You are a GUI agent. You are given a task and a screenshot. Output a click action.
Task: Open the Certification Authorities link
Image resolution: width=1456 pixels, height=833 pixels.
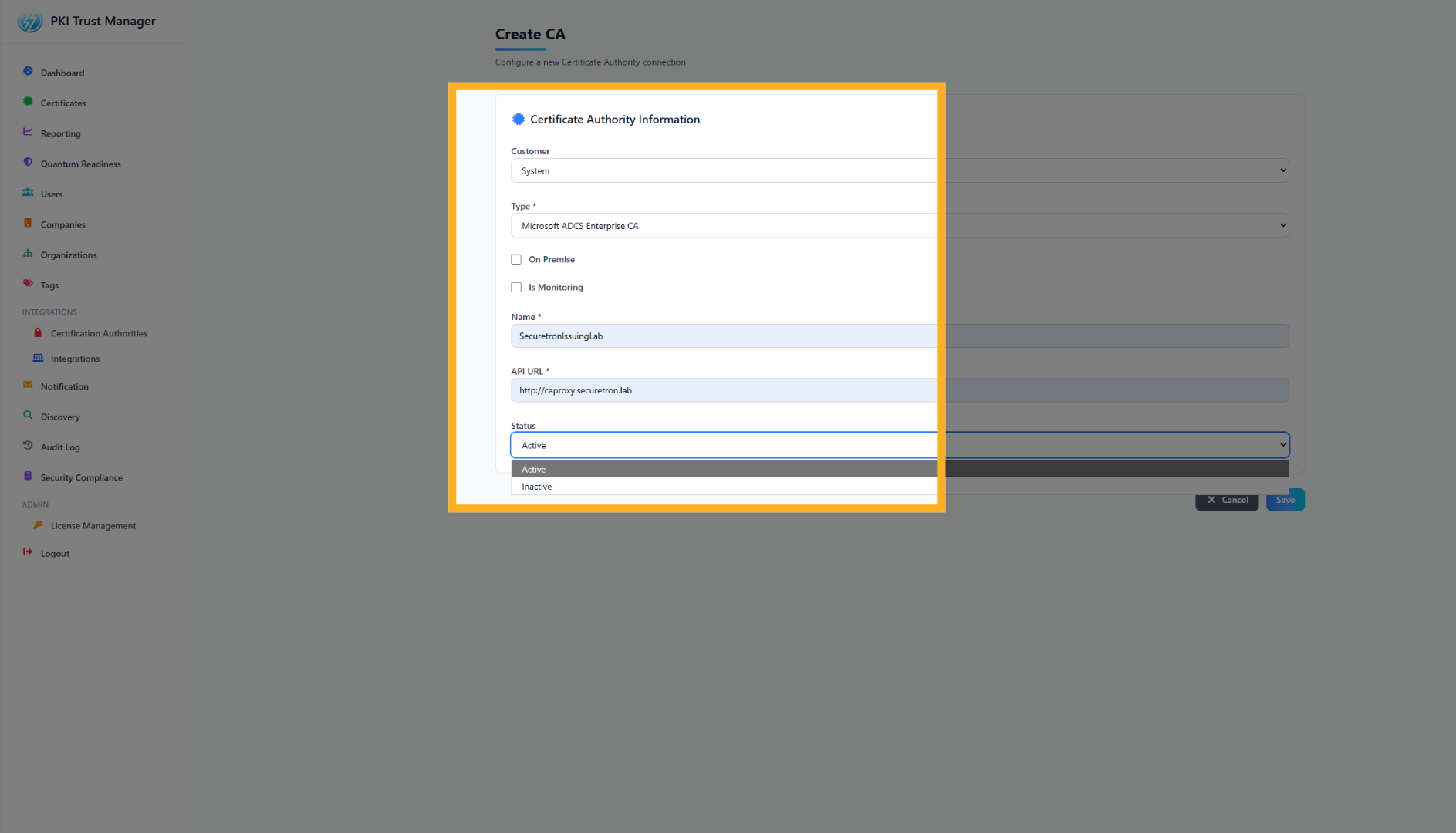pyautogui.click(x=99, y=334)
